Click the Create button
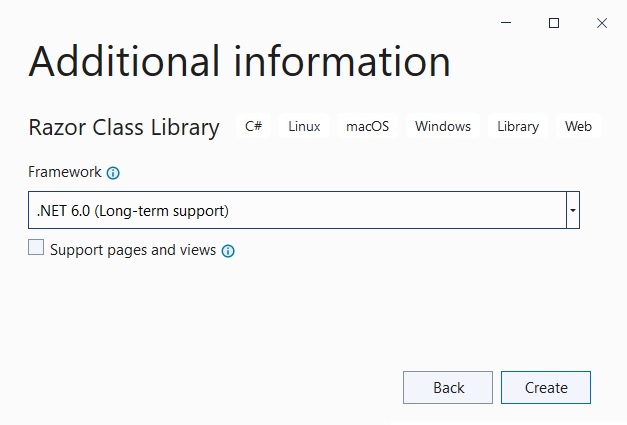Viewport: 627px width, 425px height. point(546,387)
